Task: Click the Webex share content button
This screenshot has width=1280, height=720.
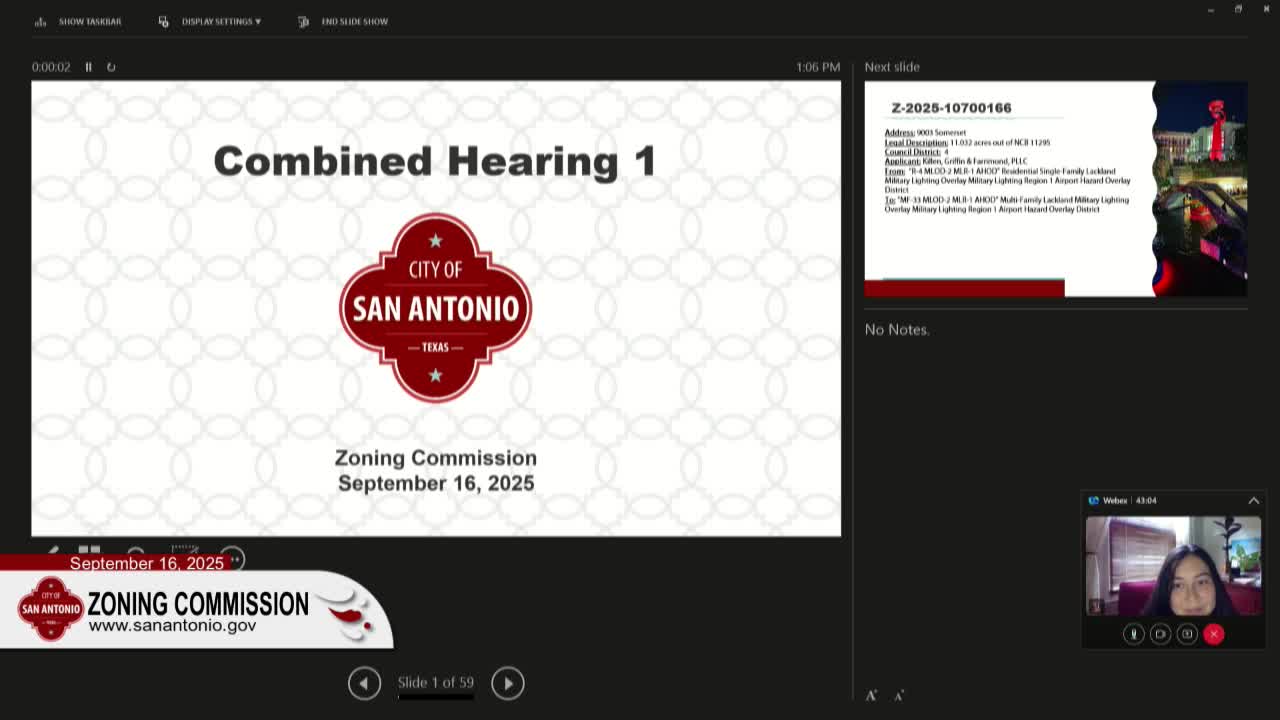Action: 1187,634
